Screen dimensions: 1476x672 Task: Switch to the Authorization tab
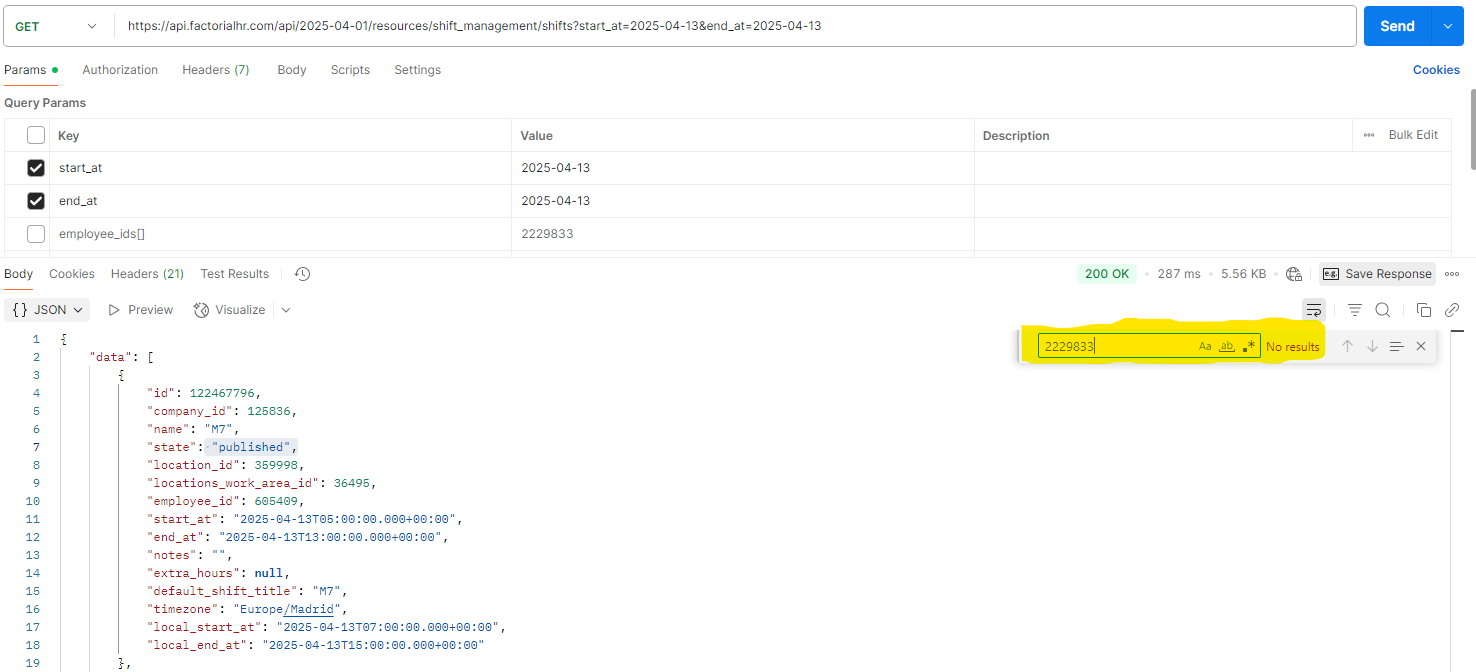coord(120,70)
